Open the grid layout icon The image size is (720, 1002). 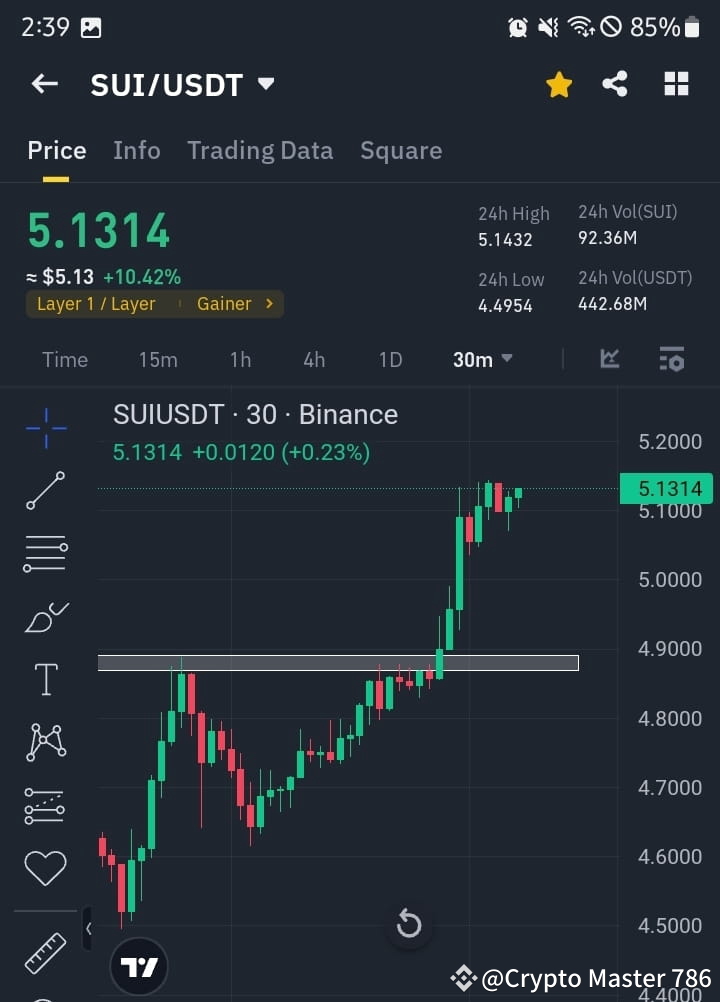(676, 84)
